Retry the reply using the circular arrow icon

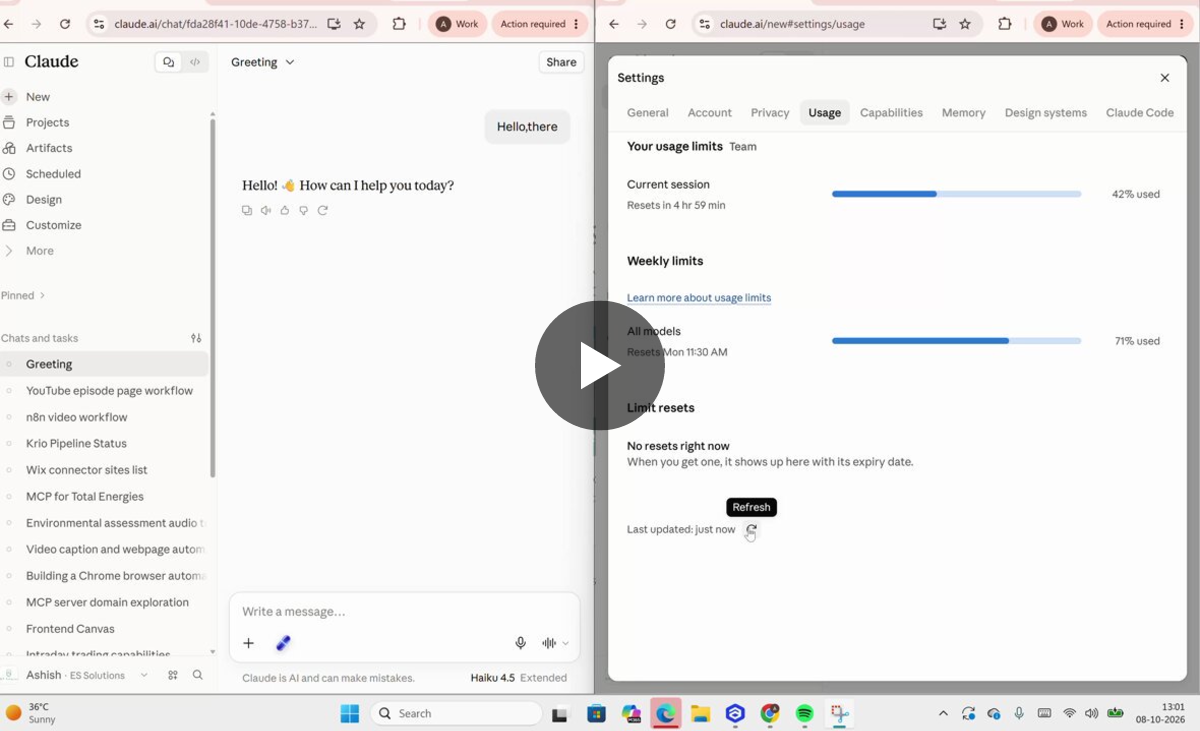(323, 210)
